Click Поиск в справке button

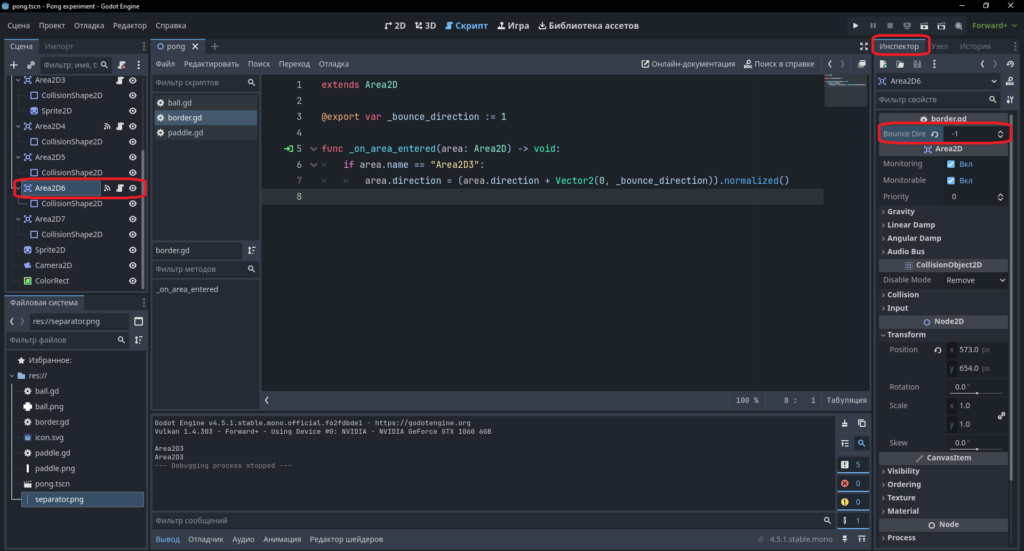[779, 64]
